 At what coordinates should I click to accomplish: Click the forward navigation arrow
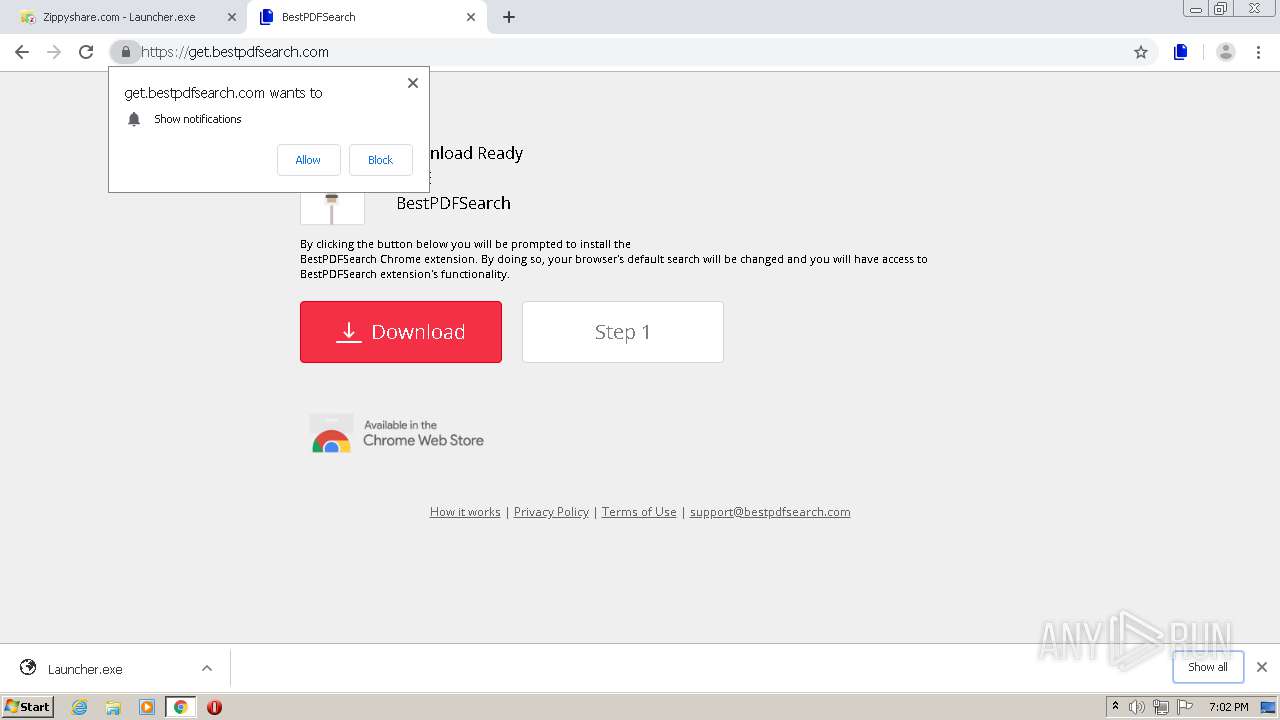point(54,52)
